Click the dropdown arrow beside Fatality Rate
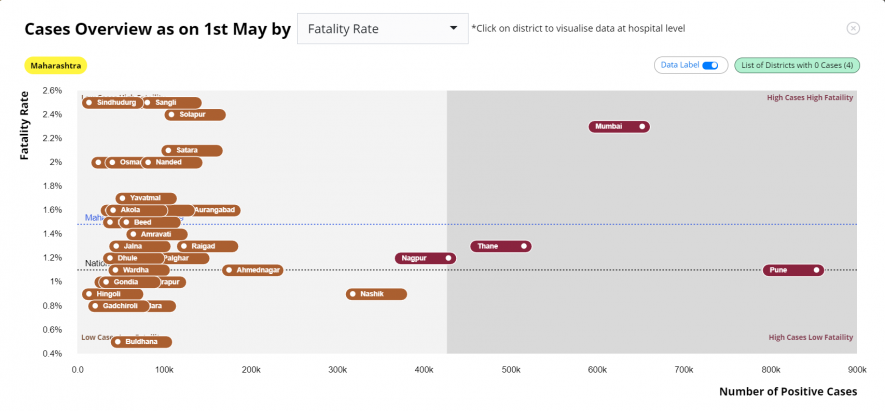 click(454, 28)
